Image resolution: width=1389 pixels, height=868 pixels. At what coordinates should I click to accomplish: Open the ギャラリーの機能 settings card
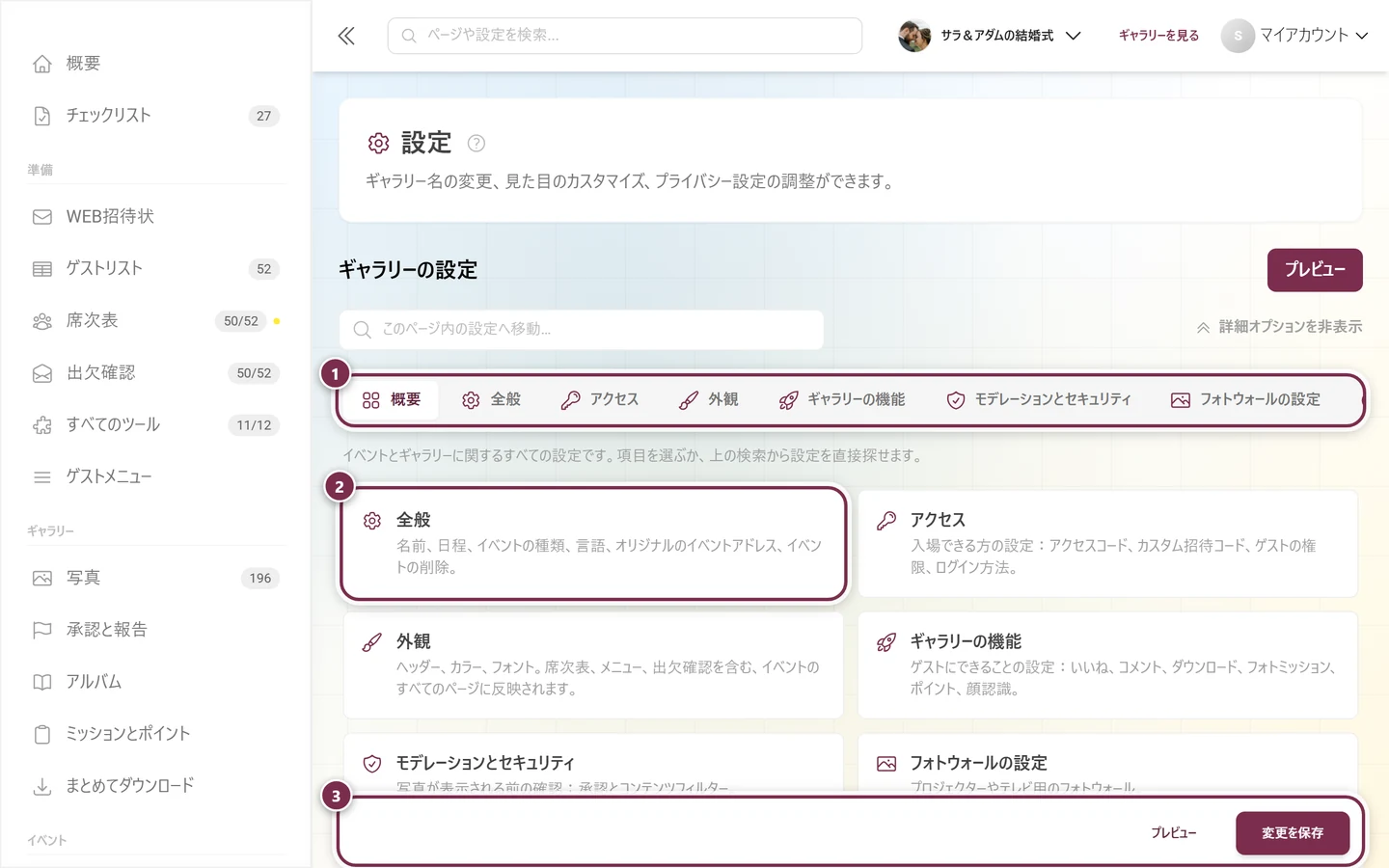tap(1108, 665)
